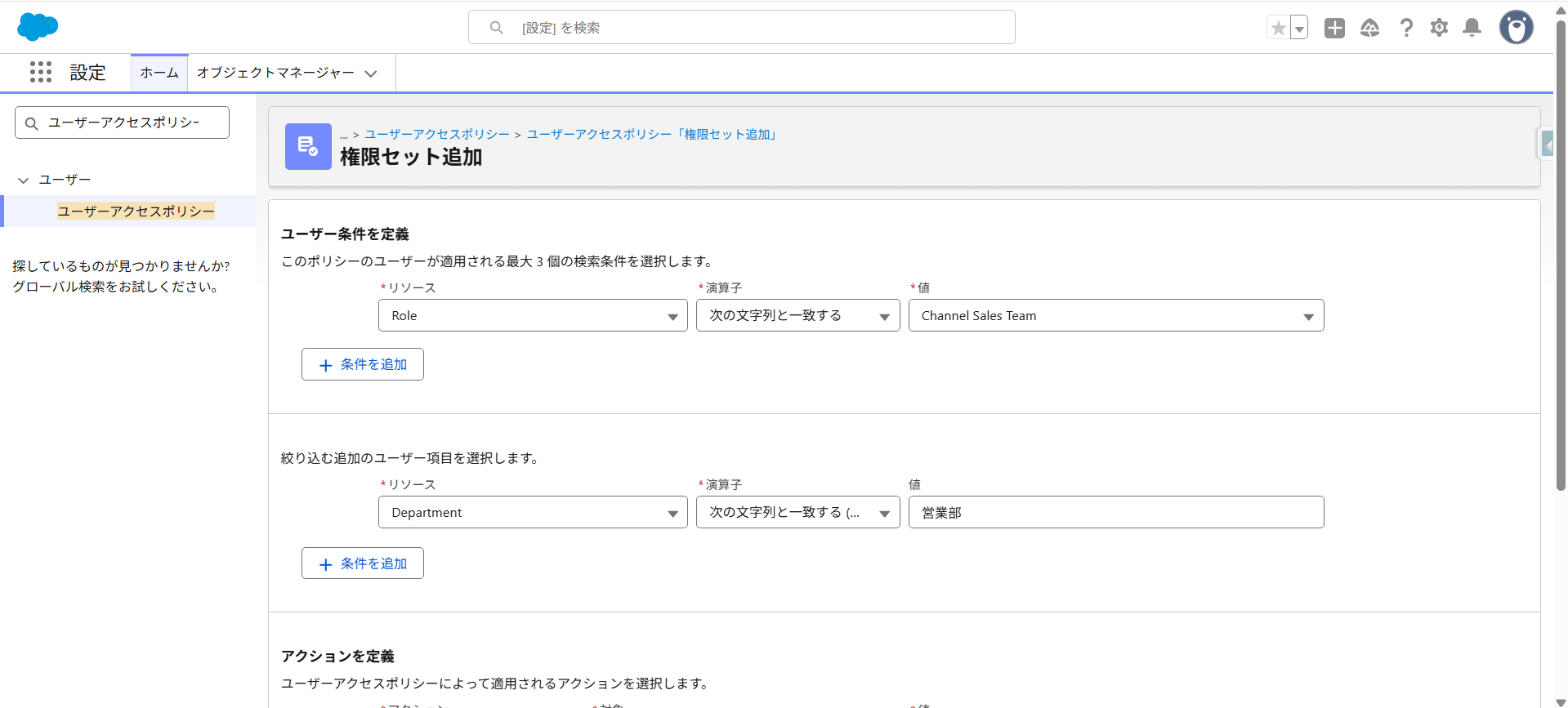1568x708 pixels.
Task: Open the Setup gear icon
Action: (x=1439, y=28)
